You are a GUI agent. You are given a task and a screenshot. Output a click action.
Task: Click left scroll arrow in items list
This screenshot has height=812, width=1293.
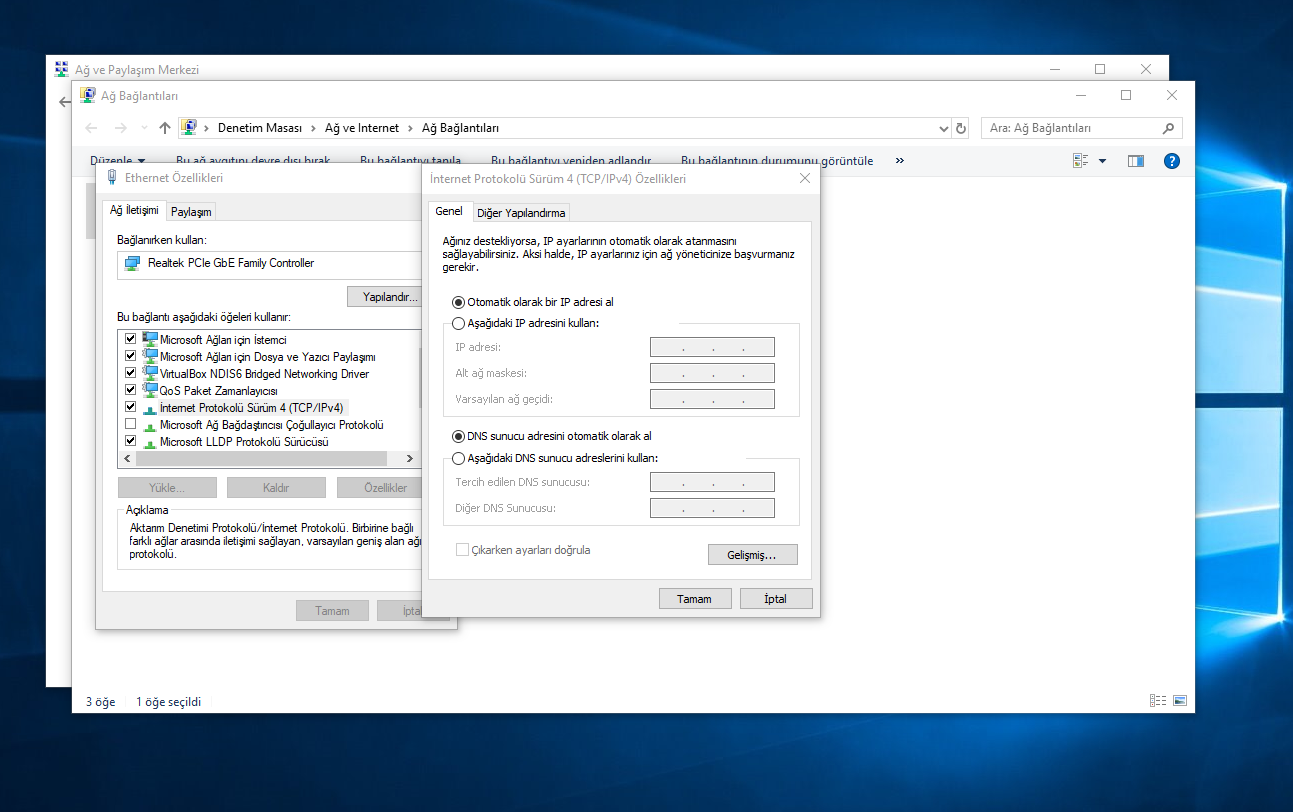click(x=126, y=458)
